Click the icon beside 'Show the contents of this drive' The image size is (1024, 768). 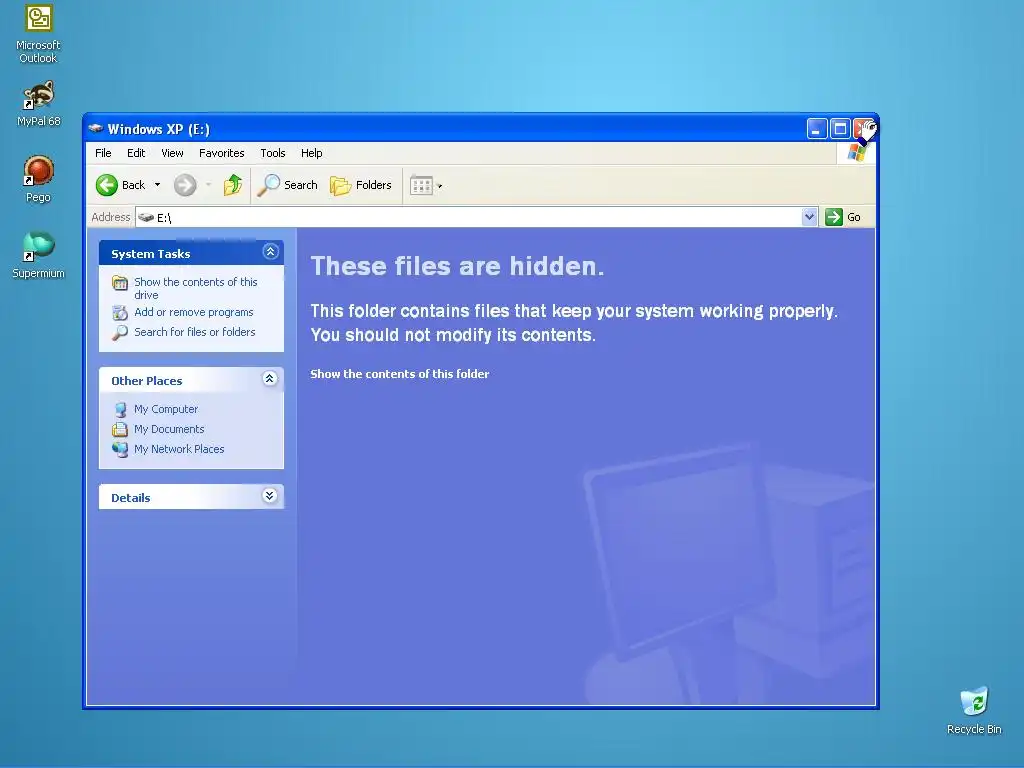(x=120, y=283)
